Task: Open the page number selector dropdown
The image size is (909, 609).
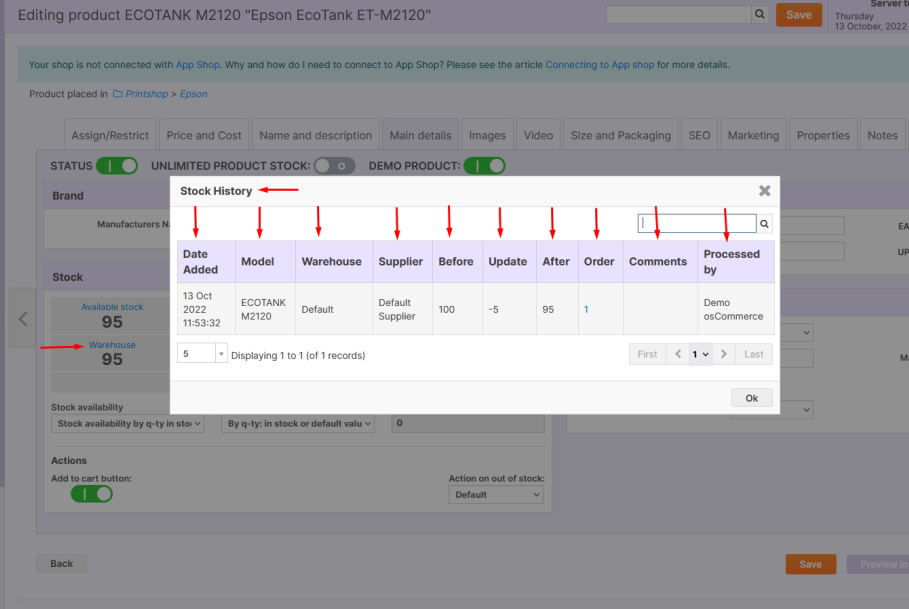Action: 700,354
